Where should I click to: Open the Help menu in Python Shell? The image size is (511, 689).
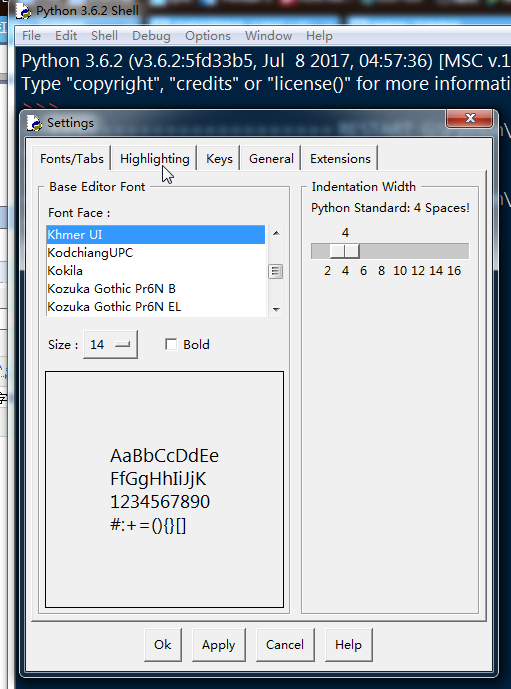point(319,36)
